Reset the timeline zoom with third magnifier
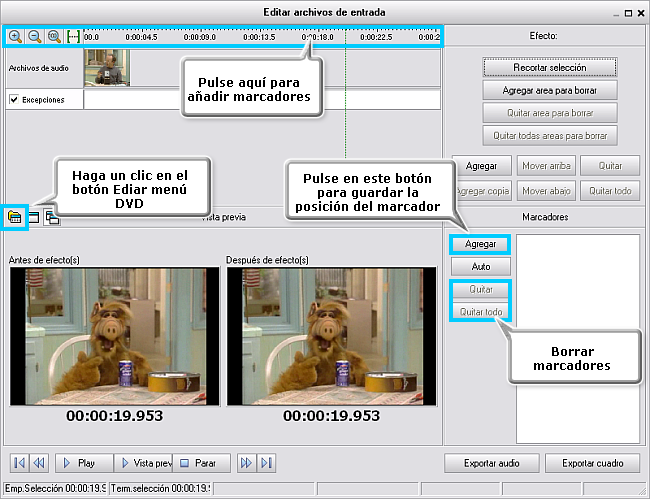Viewport: 650px width, 499px height. (x=54, y=36)
